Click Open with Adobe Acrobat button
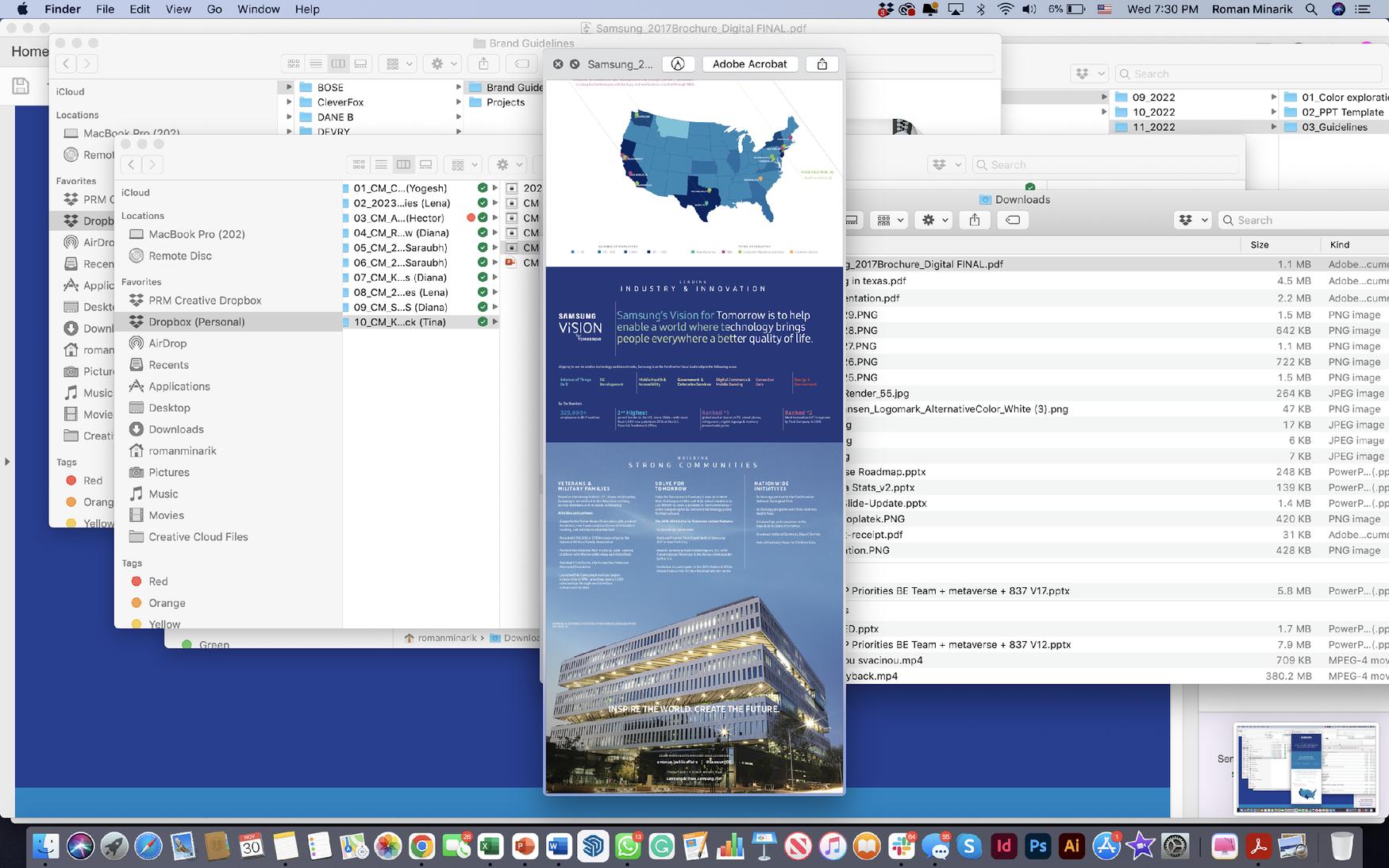This screenshot has width=1389, height=868. tap(749, 64)
